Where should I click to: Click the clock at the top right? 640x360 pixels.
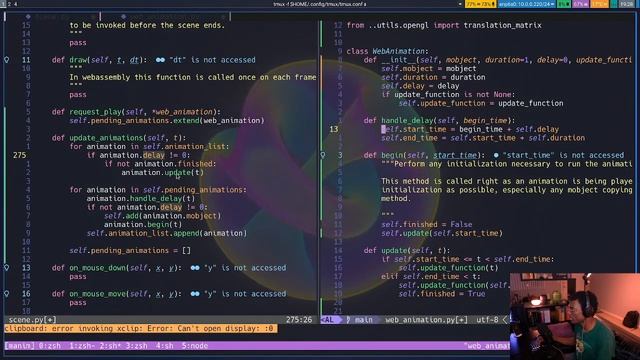[627, 4]
